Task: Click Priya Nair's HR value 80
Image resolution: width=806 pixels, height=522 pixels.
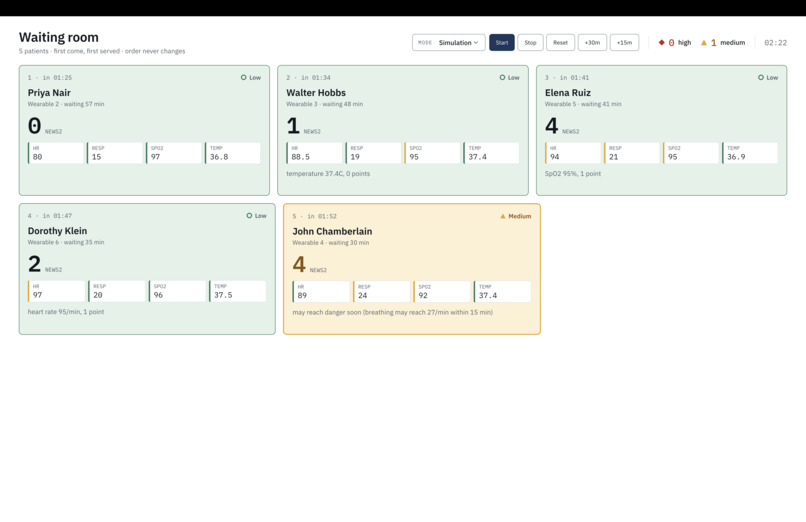Action: tap(38, 157)
